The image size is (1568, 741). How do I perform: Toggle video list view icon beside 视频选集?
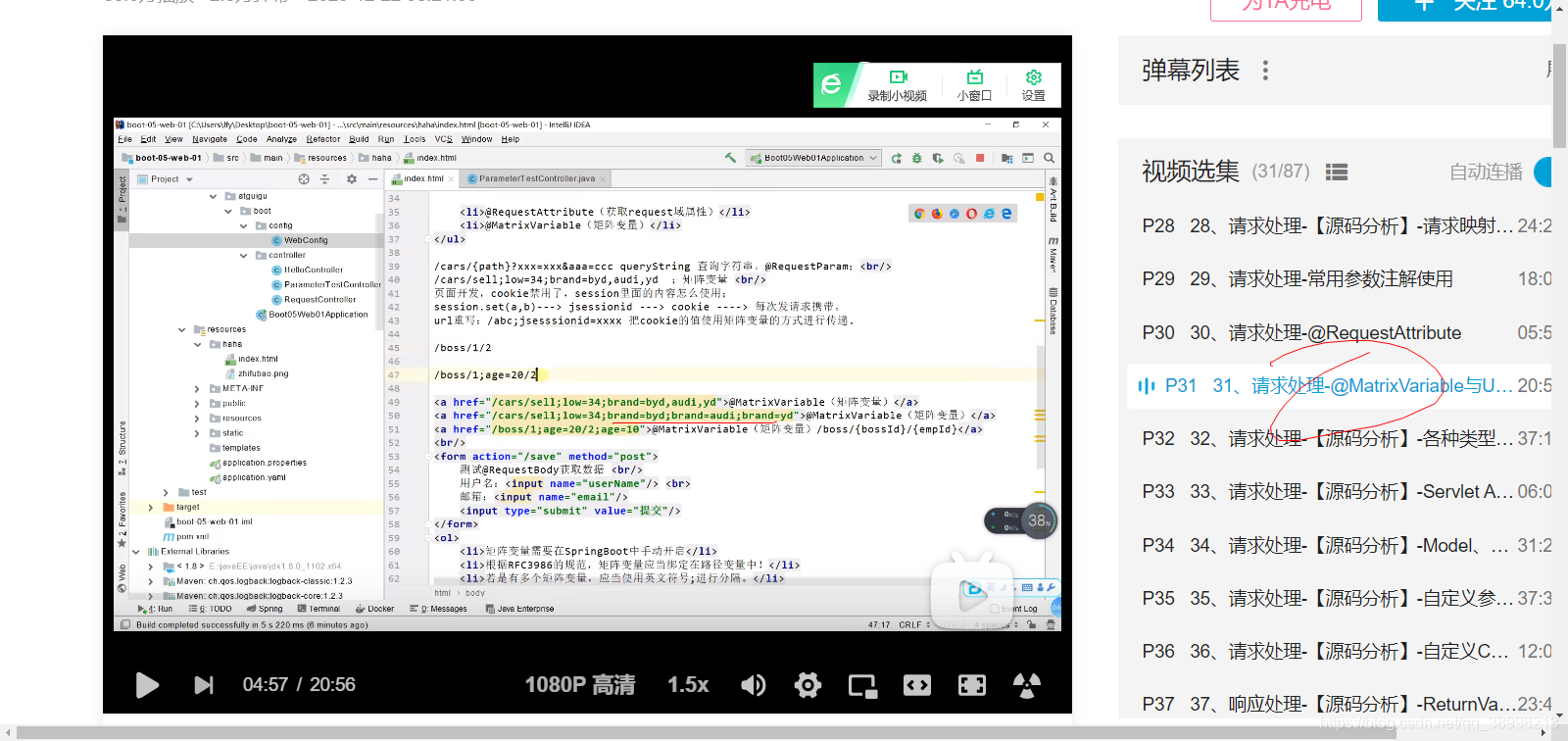tap(1336, 173)
